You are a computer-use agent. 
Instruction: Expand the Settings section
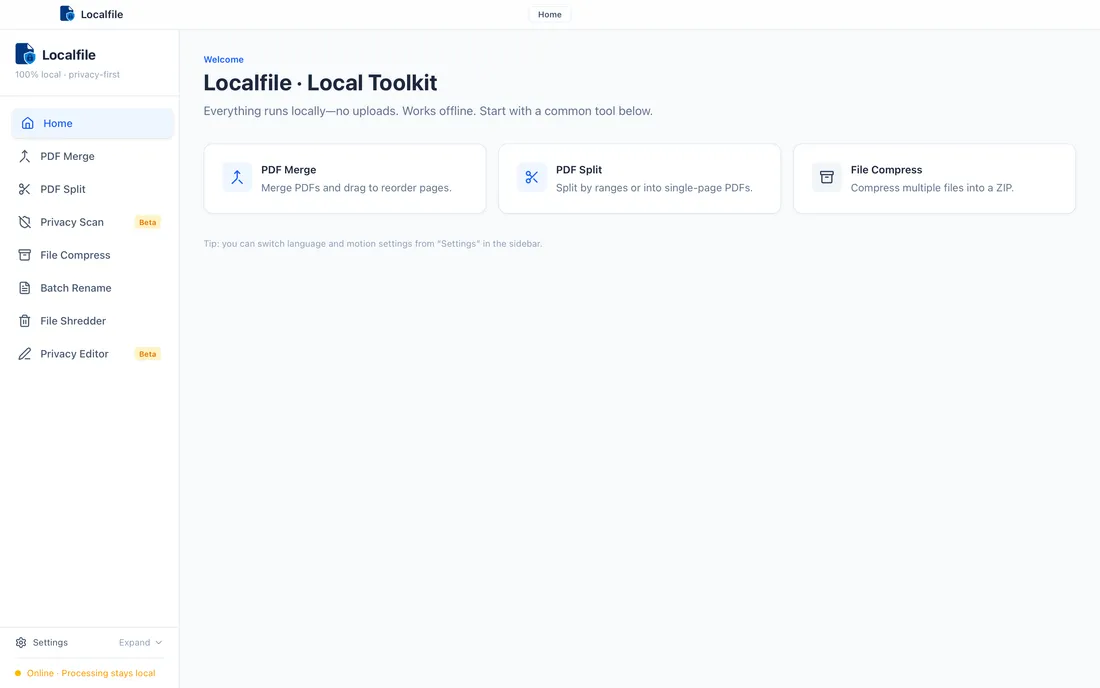coord(135,642)
